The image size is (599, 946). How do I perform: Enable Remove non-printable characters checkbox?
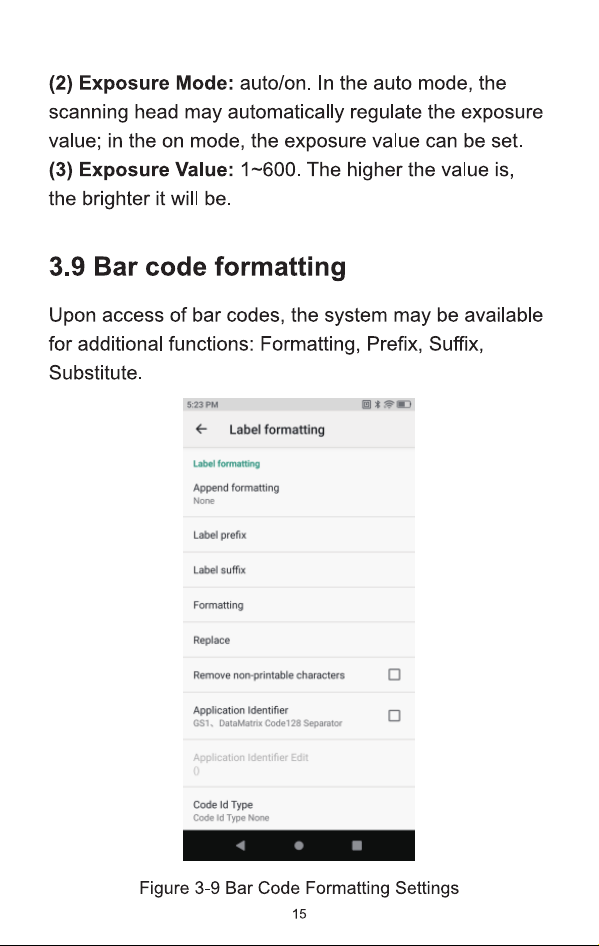[x=394, y=675]
